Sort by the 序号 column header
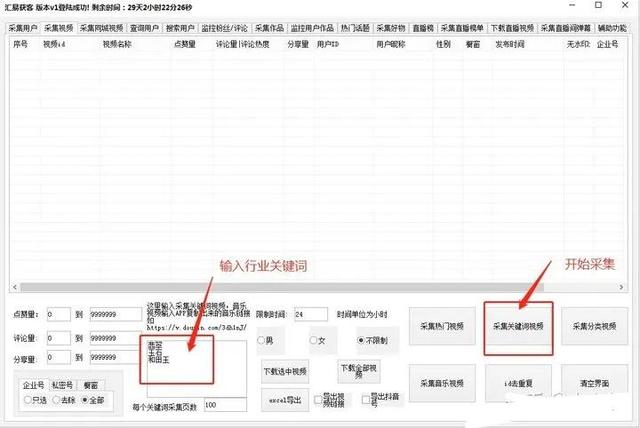 (20, 44)
